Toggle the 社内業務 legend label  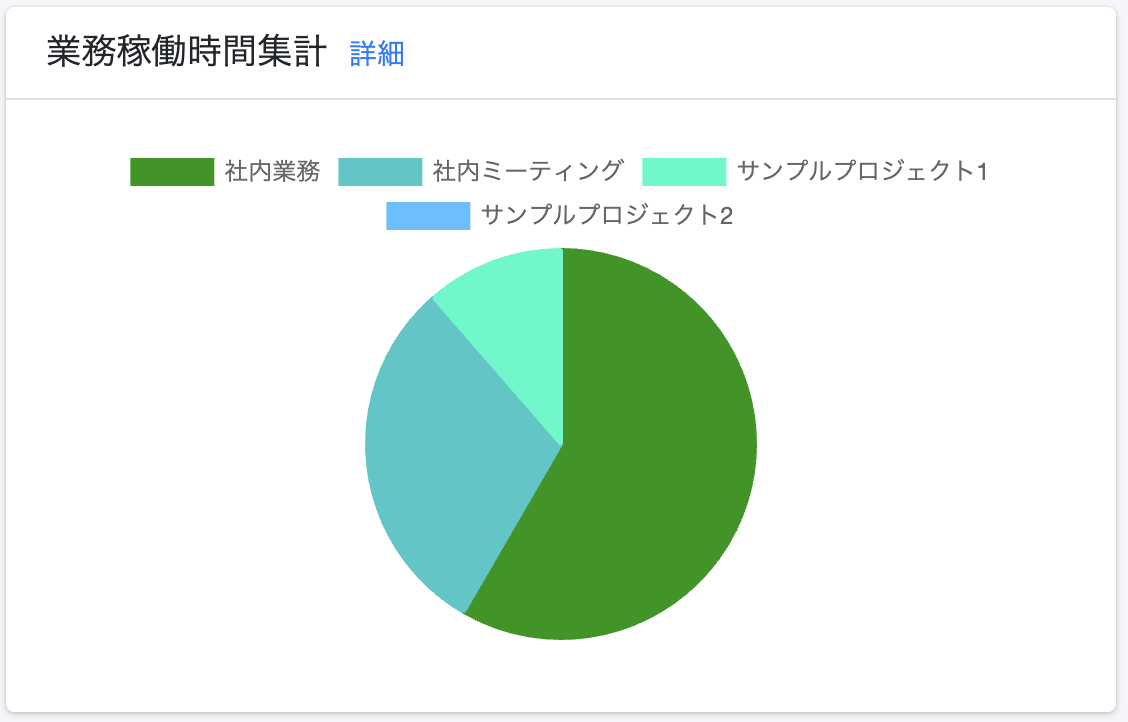[272, 172]
